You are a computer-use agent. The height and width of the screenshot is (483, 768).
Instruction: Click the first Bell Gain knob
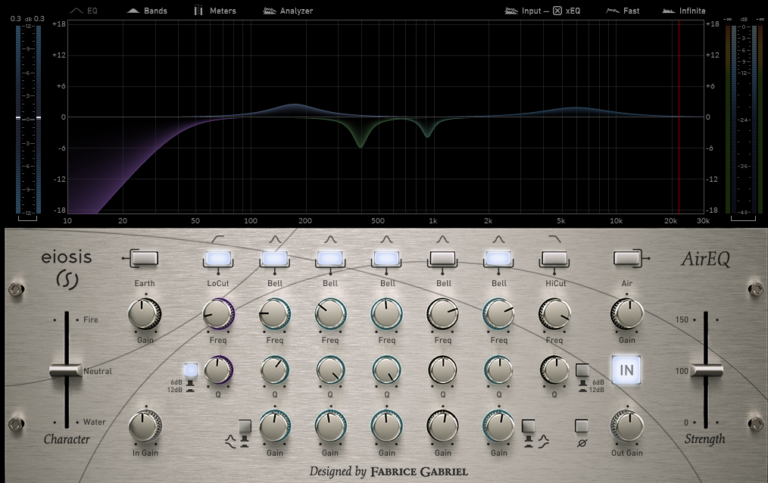pos(274,426)
